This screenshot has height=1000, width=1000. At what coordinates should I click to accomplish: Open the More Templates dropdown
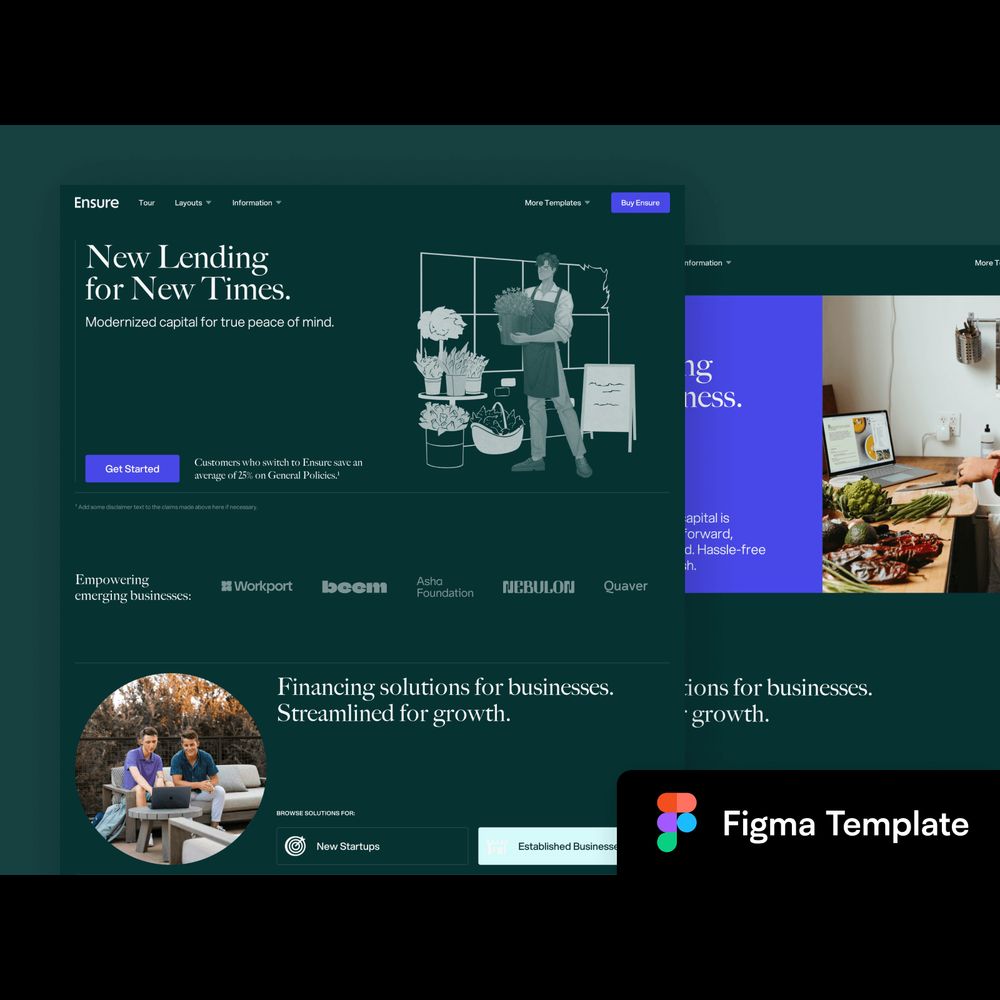point(557,203)
